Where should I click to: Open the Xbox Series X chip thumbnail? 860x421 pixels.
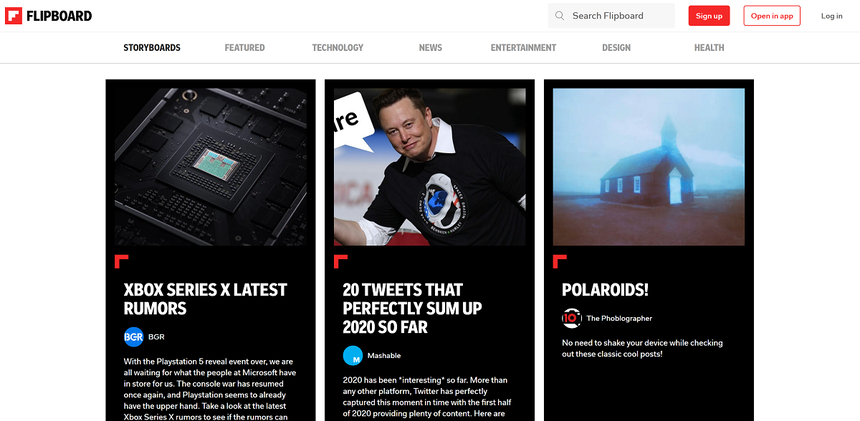pyautogui.click(x=211, y=167)
